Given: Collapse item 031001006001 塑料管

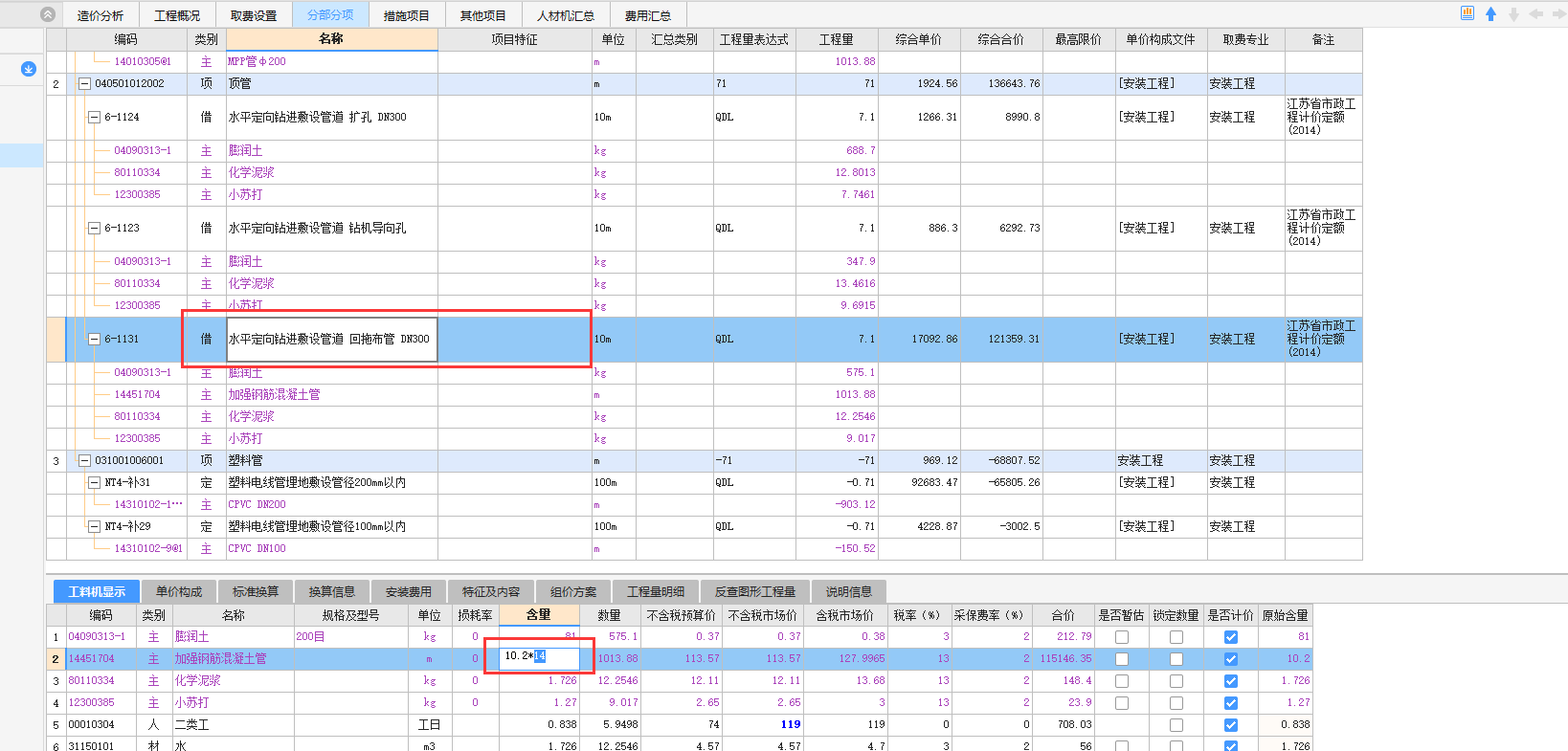Looking at the screenshot, I should point(84,461).
